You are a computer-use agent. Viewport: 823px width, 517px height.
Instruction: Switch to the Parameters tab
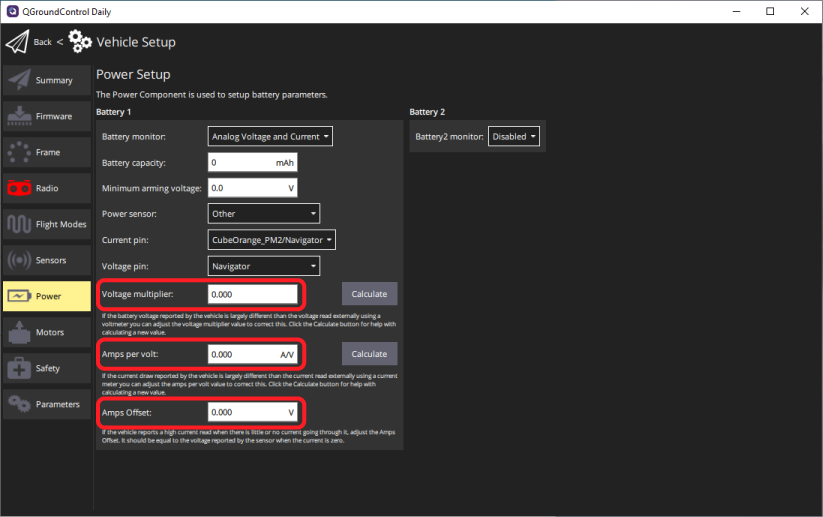pos(45,404)
